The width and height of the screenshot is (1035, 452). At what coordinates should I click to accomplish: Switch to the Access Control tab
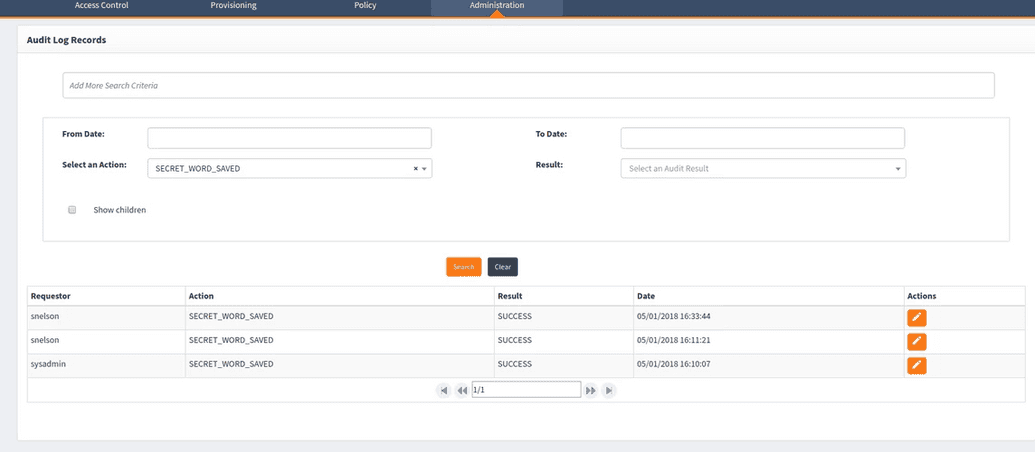[101, 6]
